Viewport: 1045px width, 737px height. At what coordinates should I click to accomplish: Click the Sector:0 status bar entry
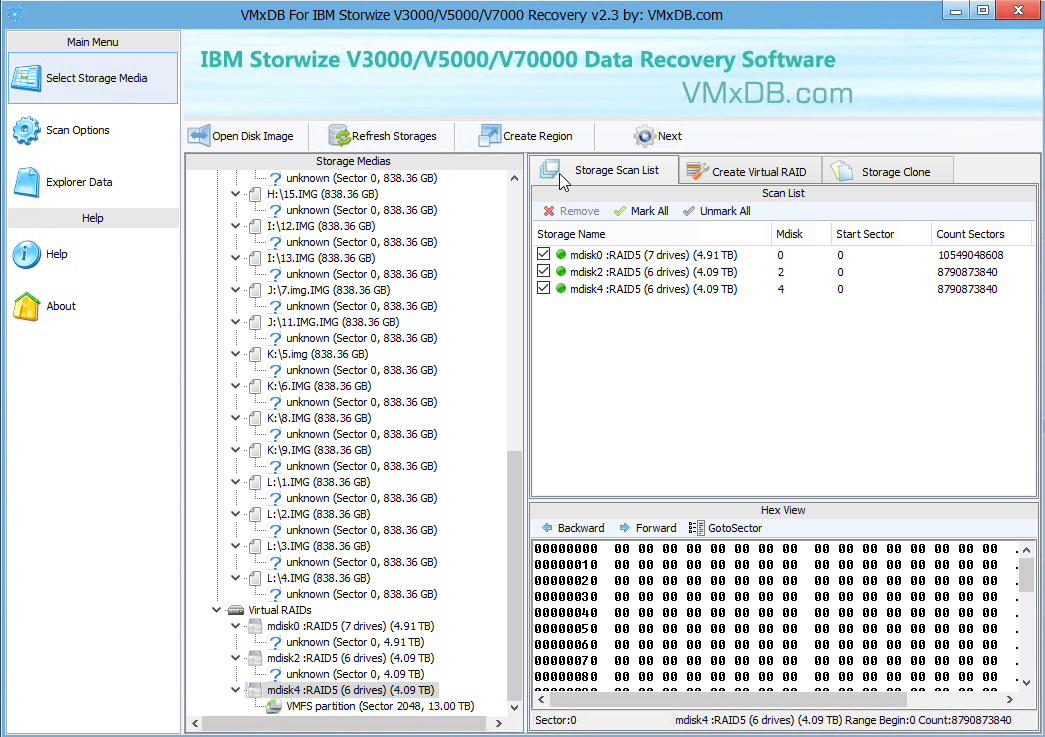pos(556,720)
